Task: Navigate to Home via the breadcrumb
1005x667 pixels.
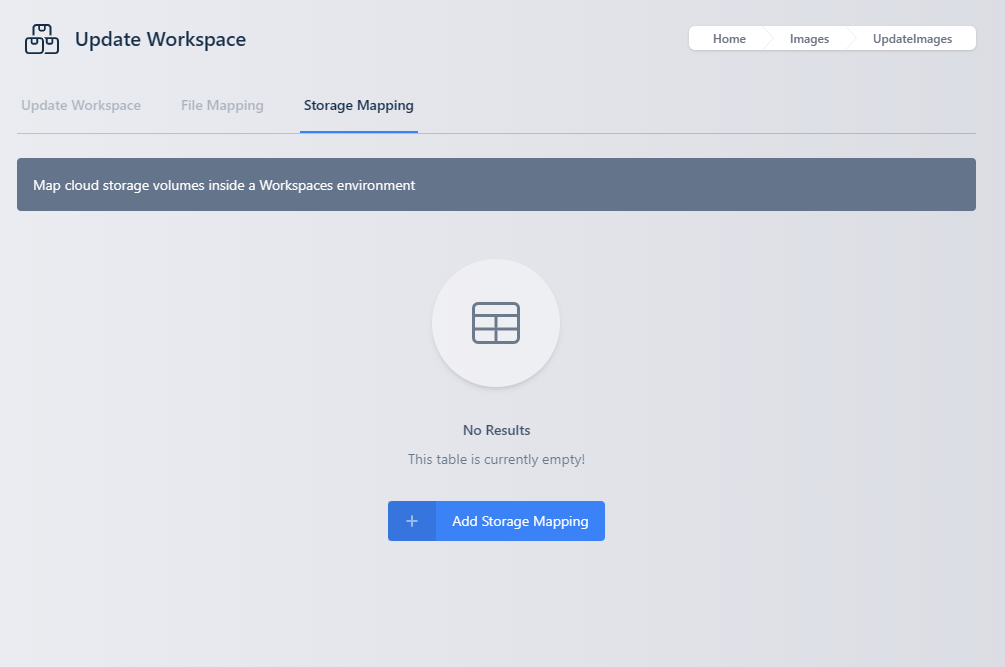Action: coord(729,38)
